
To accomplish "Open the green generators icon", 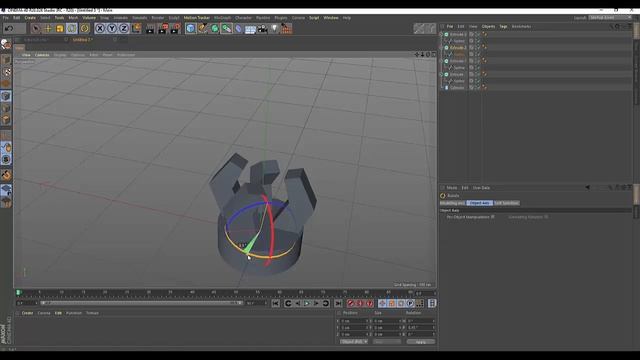I will (x=215, y=28).
